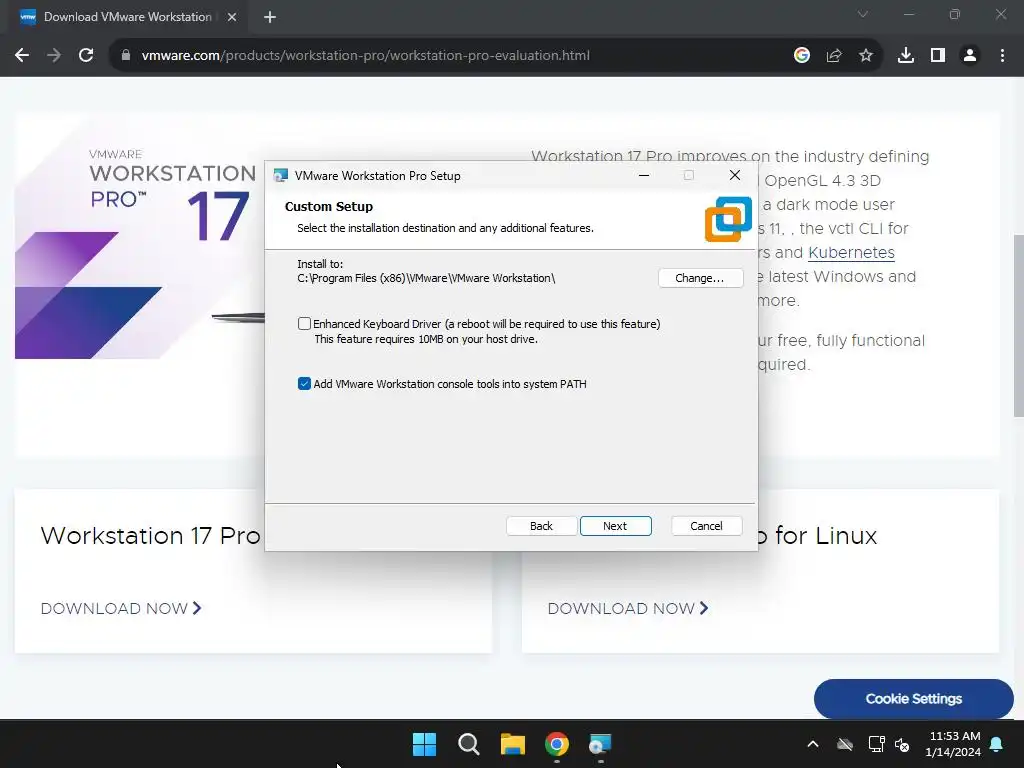The height and width of the screenshot is (768, 1024).
Task: Click the muted volume tray icon
Action: click(x=903, y=744)
